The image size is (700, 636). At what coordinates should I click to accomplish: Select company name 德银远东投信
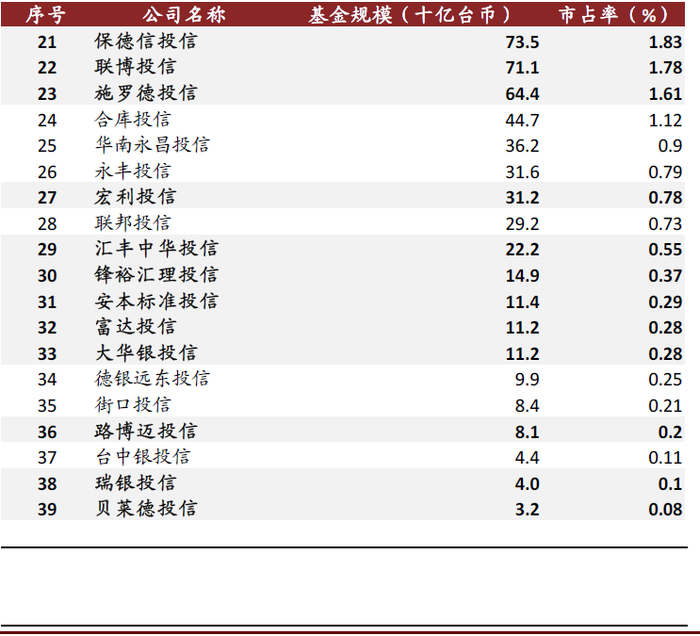tap(152, 379)
